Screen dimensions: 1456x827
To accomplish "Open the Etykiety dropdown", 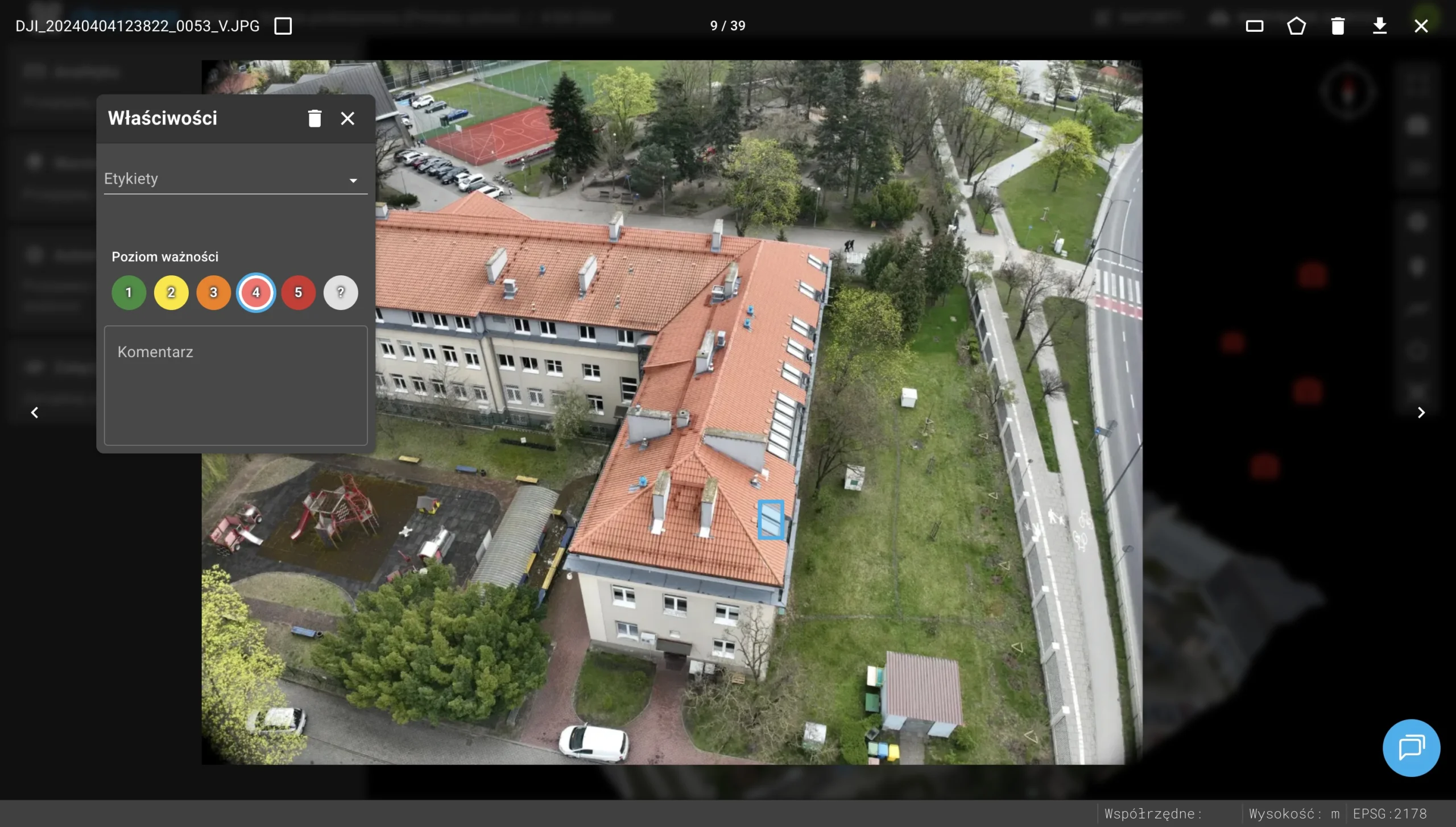I will coord(227,180).
